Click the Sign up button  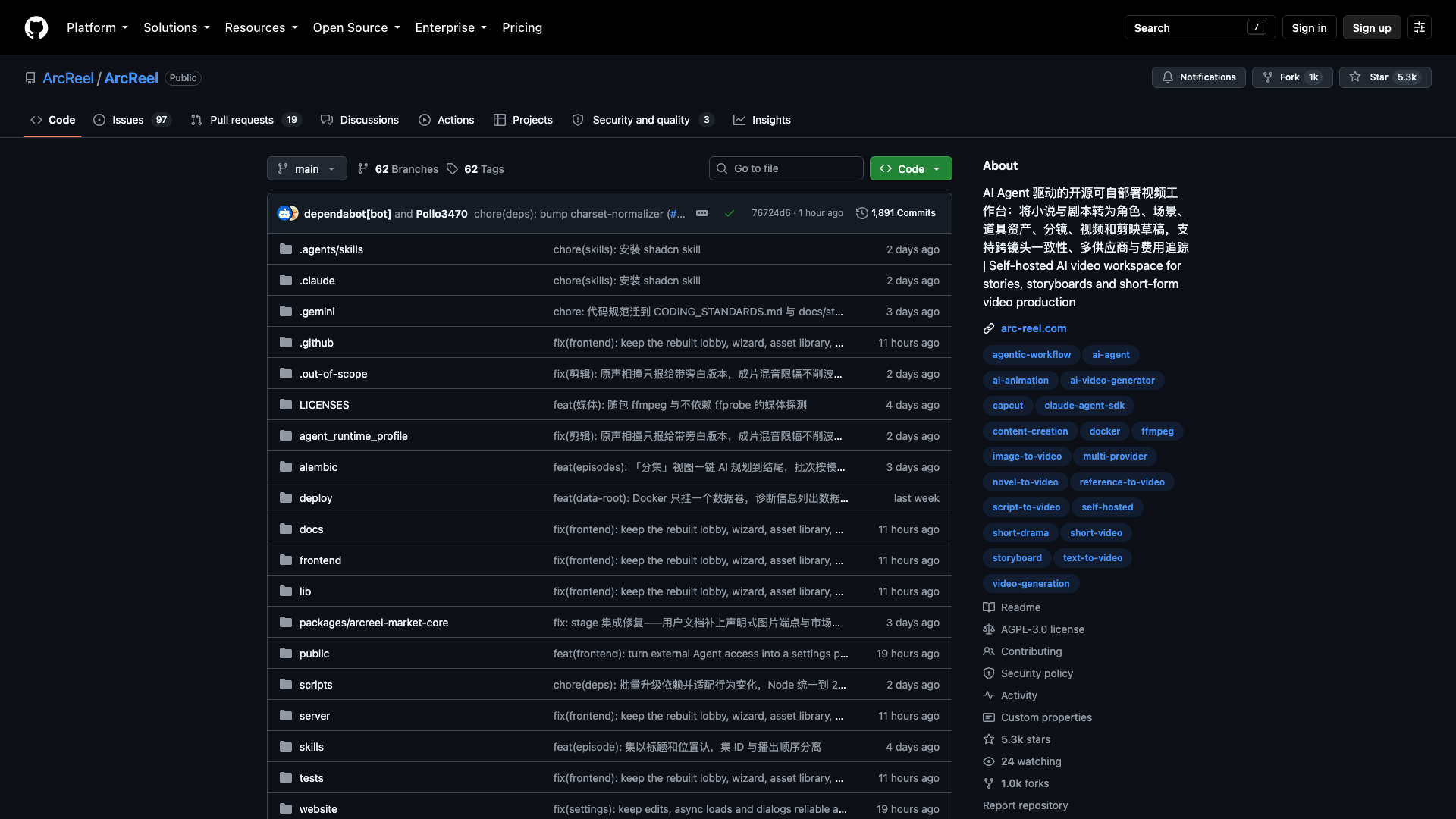click(1372, 27)
